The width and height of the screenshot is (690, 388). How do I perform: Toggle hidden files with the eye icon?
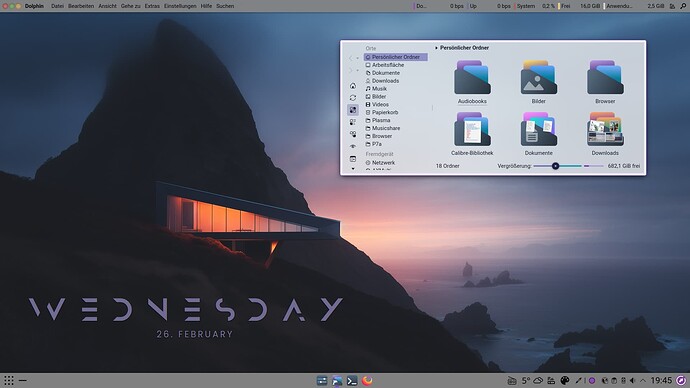[353, 146]
